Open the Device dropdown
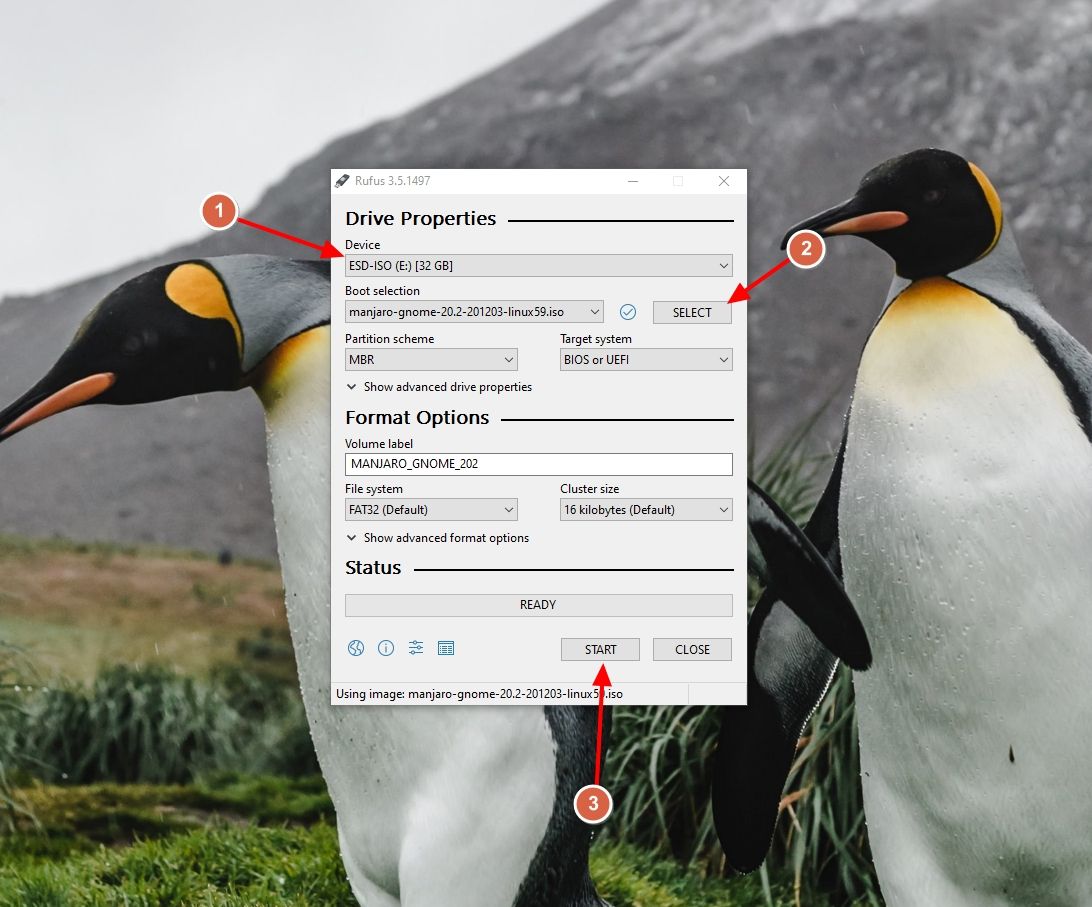The image size is (1092, 907). (538, 266)
